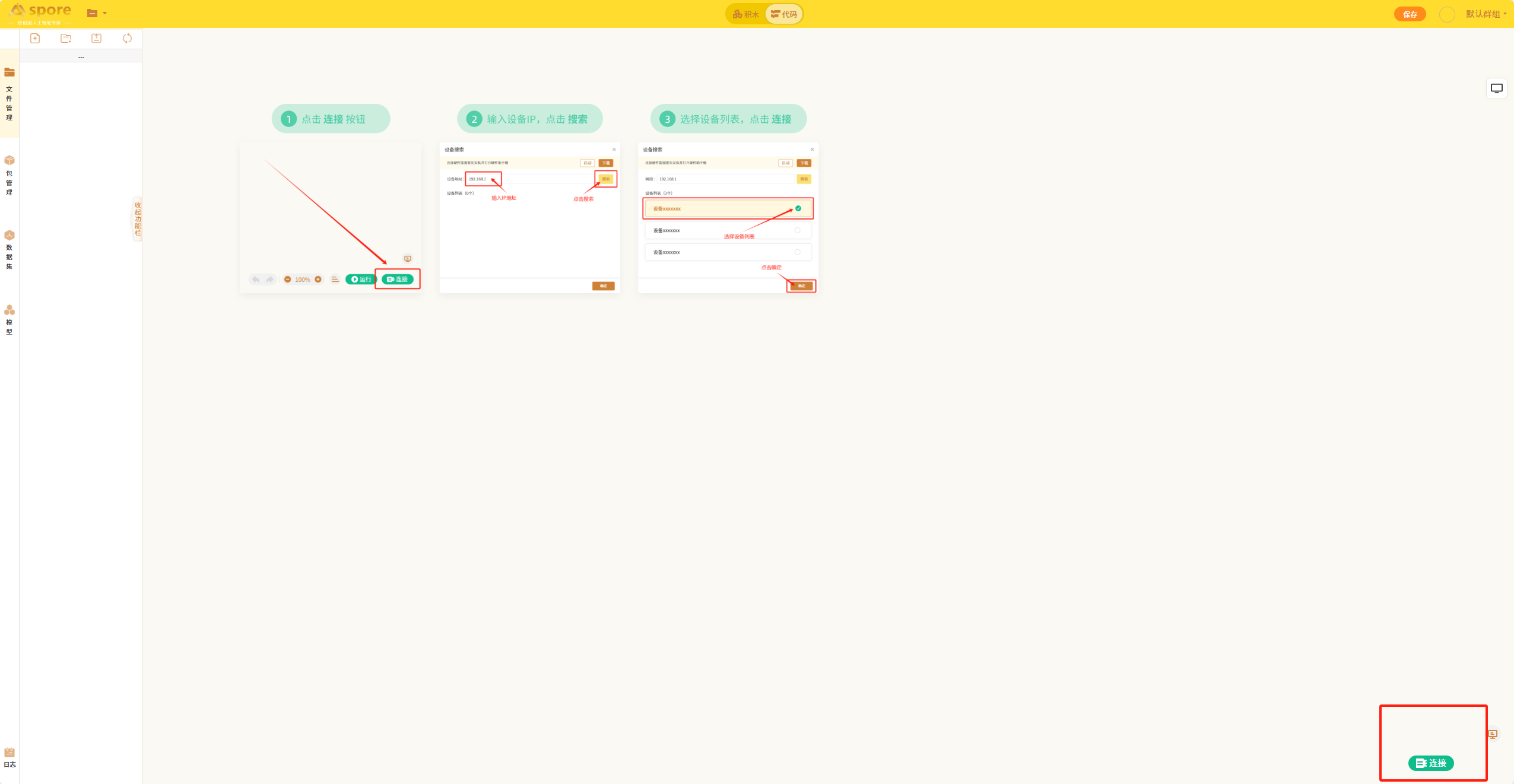The image size is (1514, 784).
Task: Click the monitor display icon at top right
Action: (x=1496, y=88)
